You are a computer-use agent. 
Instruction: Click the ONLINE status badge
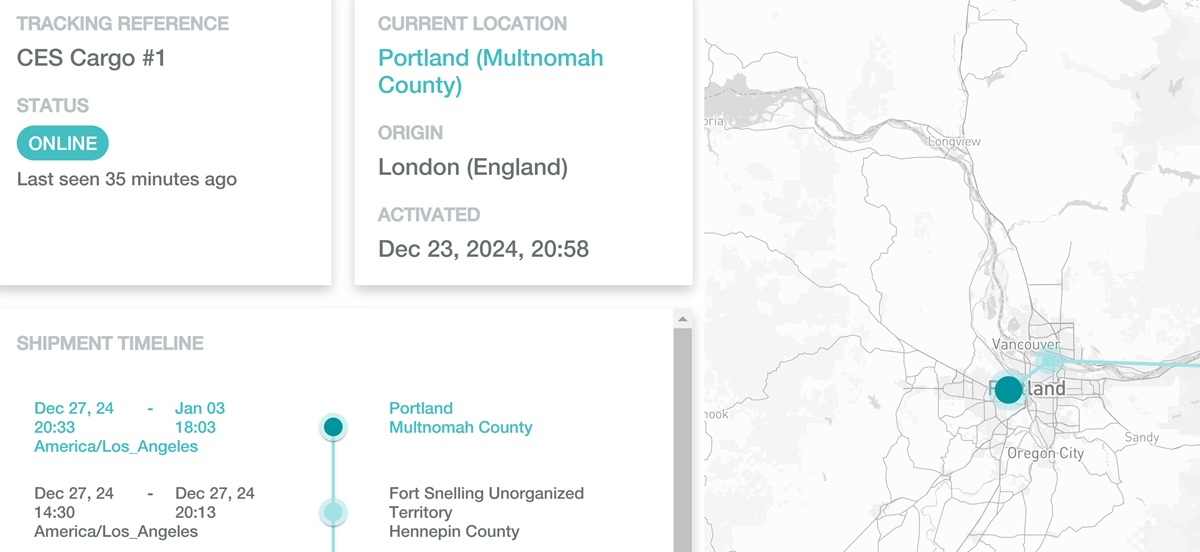63,143
